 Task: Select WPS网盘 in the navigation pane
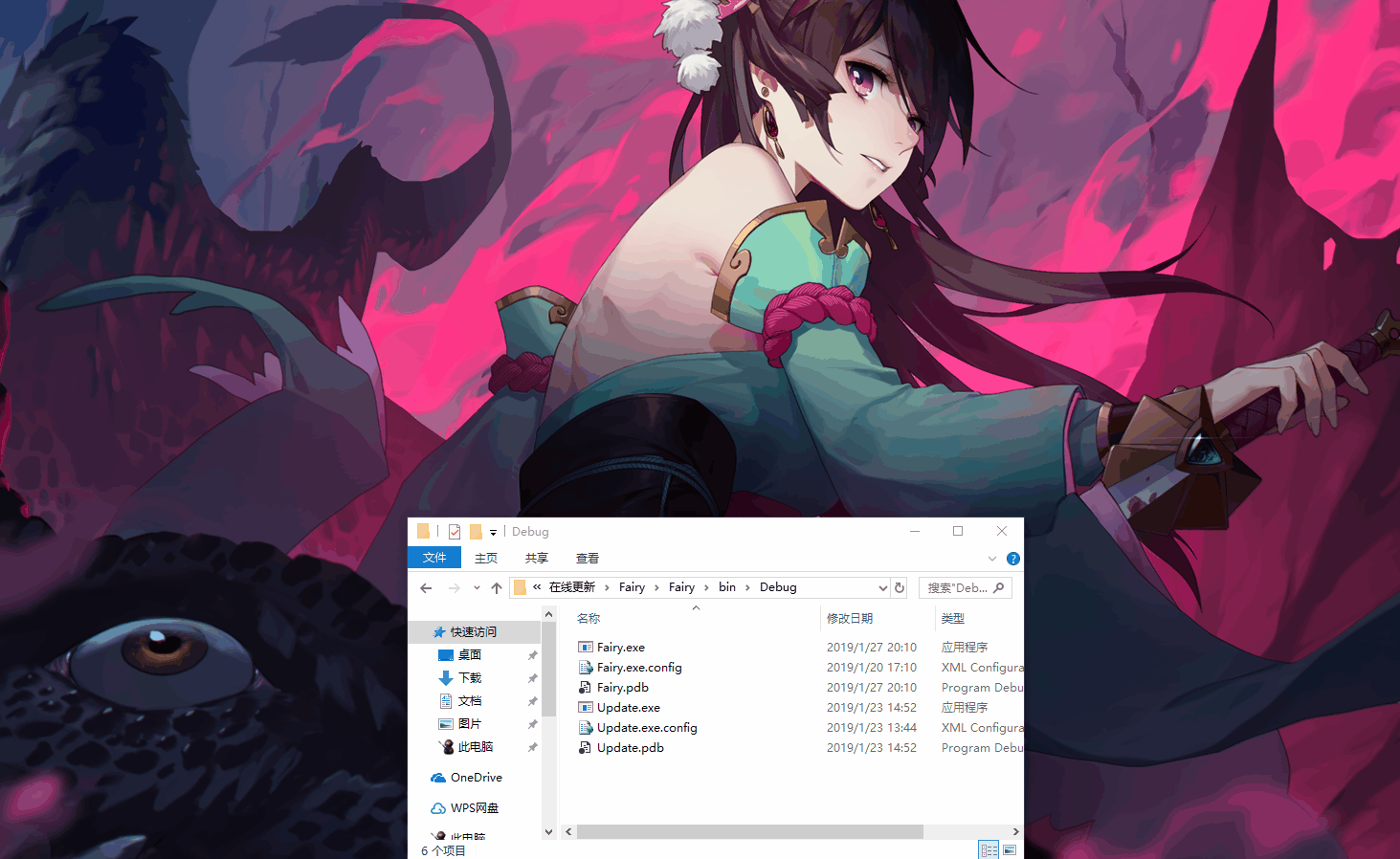475,808
